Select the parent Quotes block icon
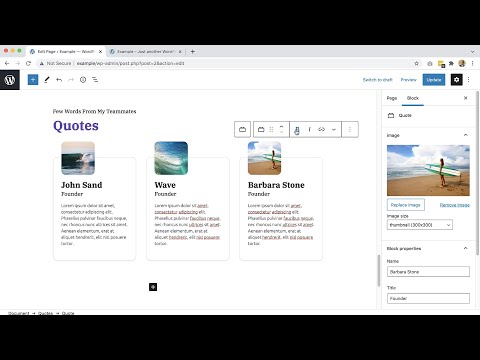 pyautogui.click(x=242, y=129)
